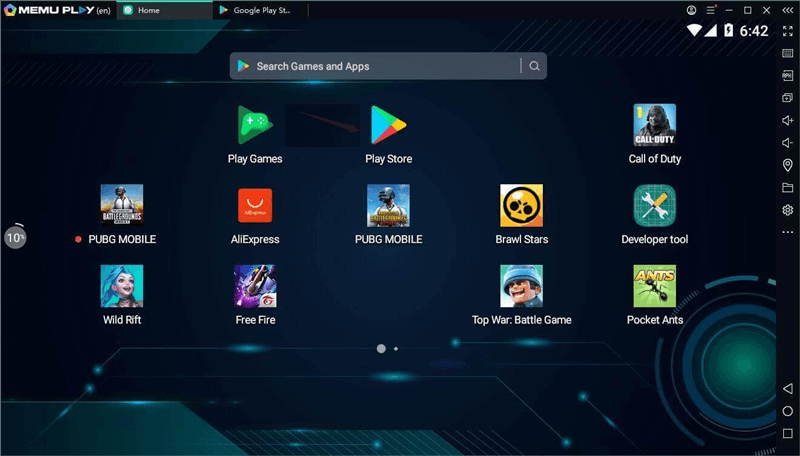Viewport: 800px width, 456px height.
Task: Expand more sidebar tools via three dots
Action: [787, 232]
